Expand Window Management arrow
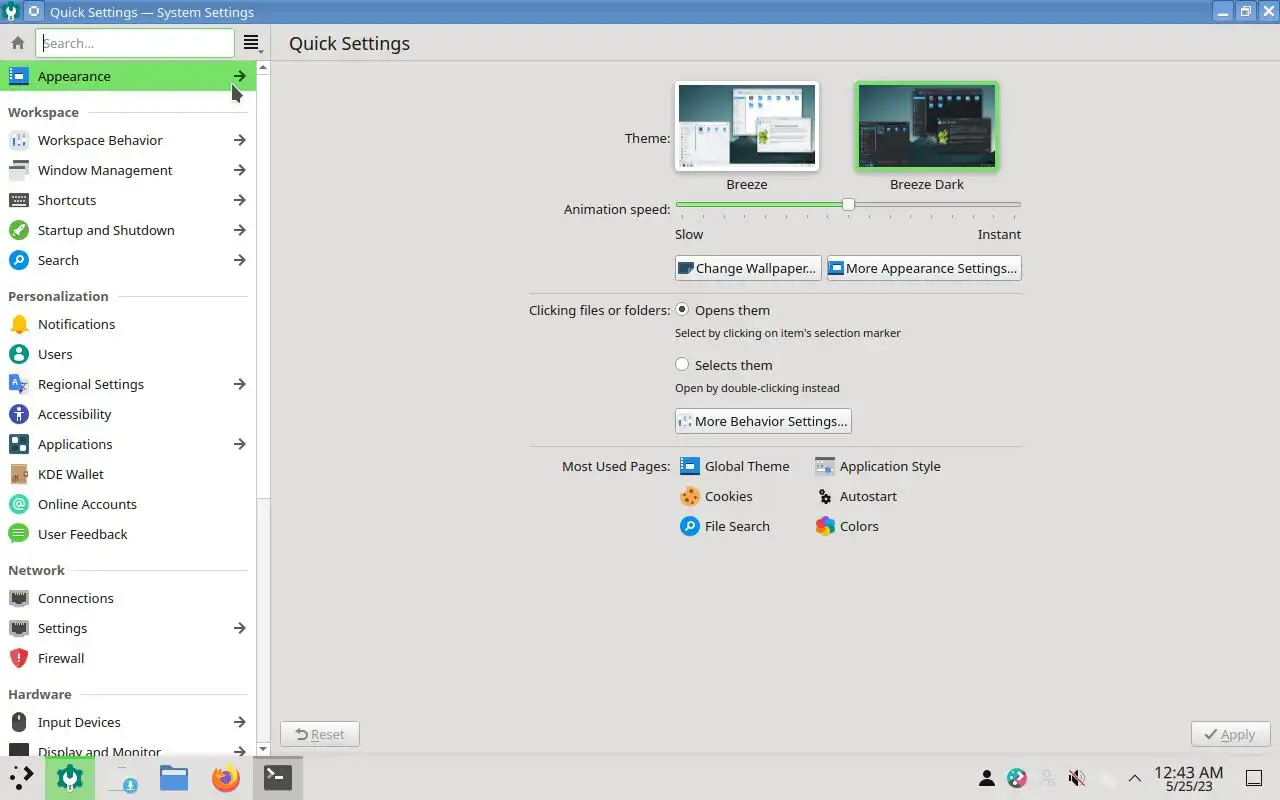This screenshot has width=1280, height=800. (240, 170)
